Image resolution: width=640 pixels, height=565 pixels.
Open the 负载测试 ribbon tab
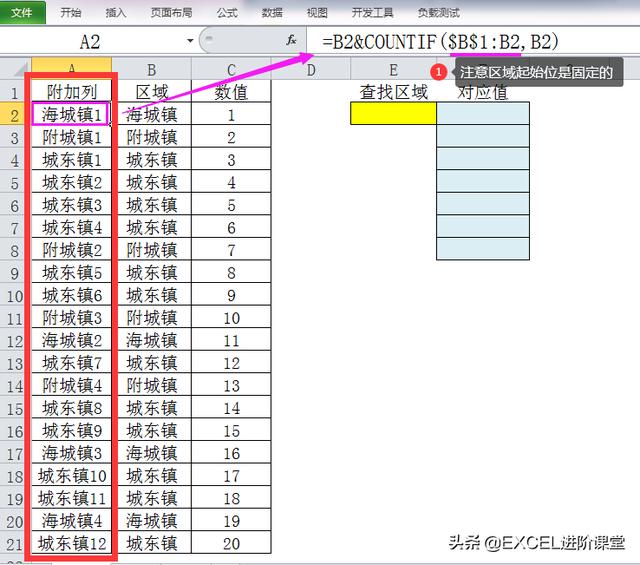click(x=438, y=13)
